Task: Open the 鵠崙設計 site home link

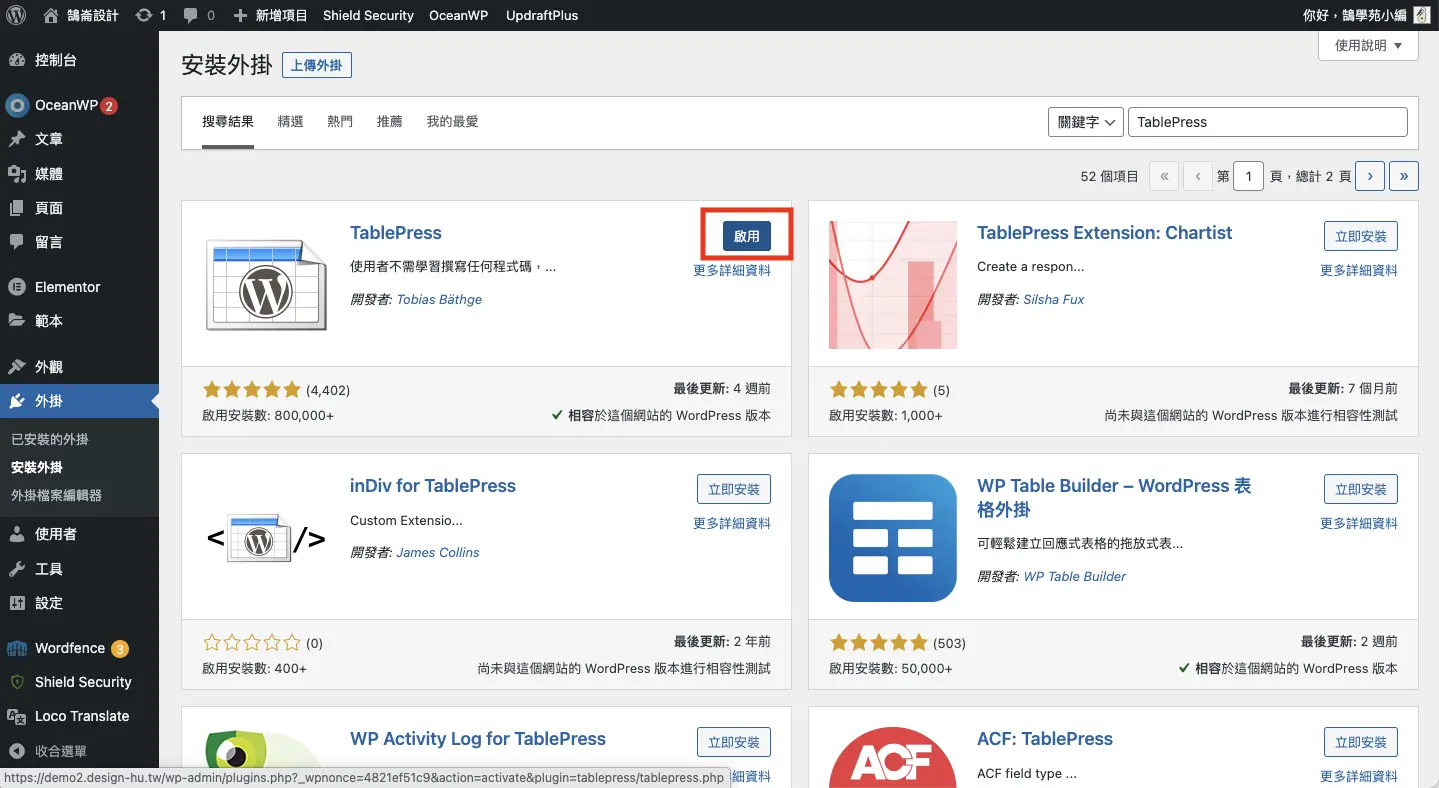Action: (82, 15)
